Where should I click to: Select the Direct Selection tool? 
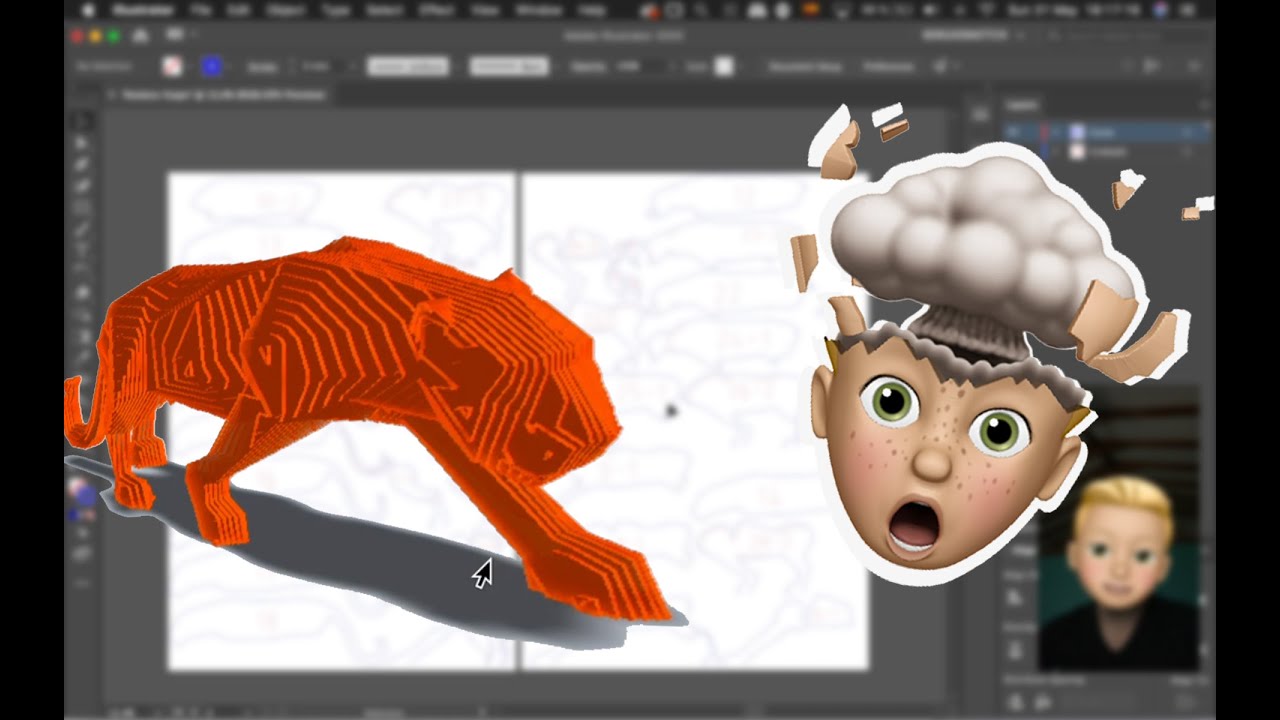(83, 143)
